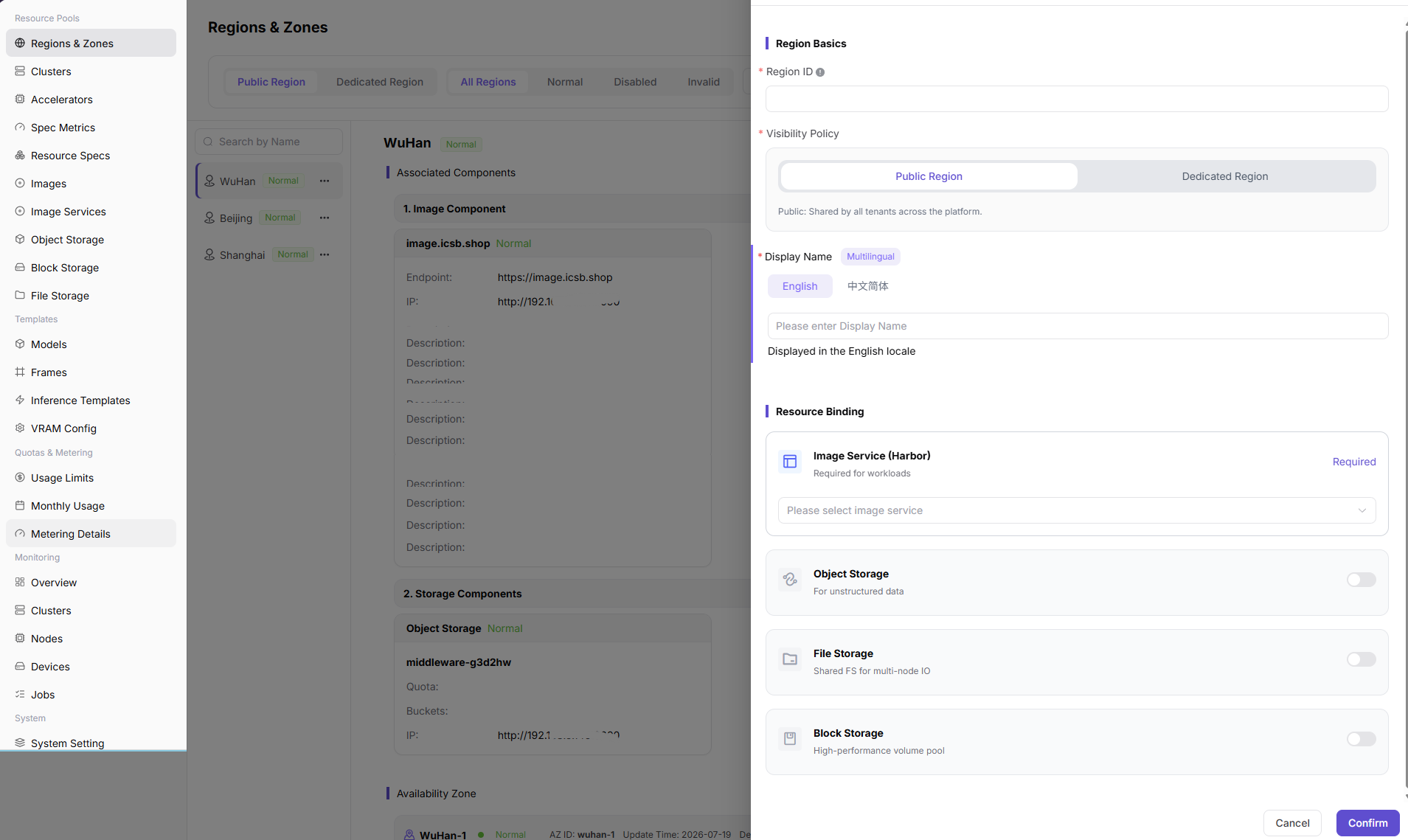Filter regions by Normal status
Viewport: 1408px width, 840px height.
pyautogui.click(x=565, y=82)
